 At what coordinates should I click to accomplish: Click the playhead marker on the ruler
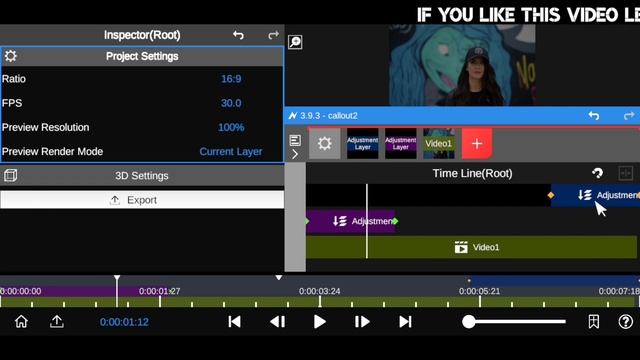click(x=117, y=278)
